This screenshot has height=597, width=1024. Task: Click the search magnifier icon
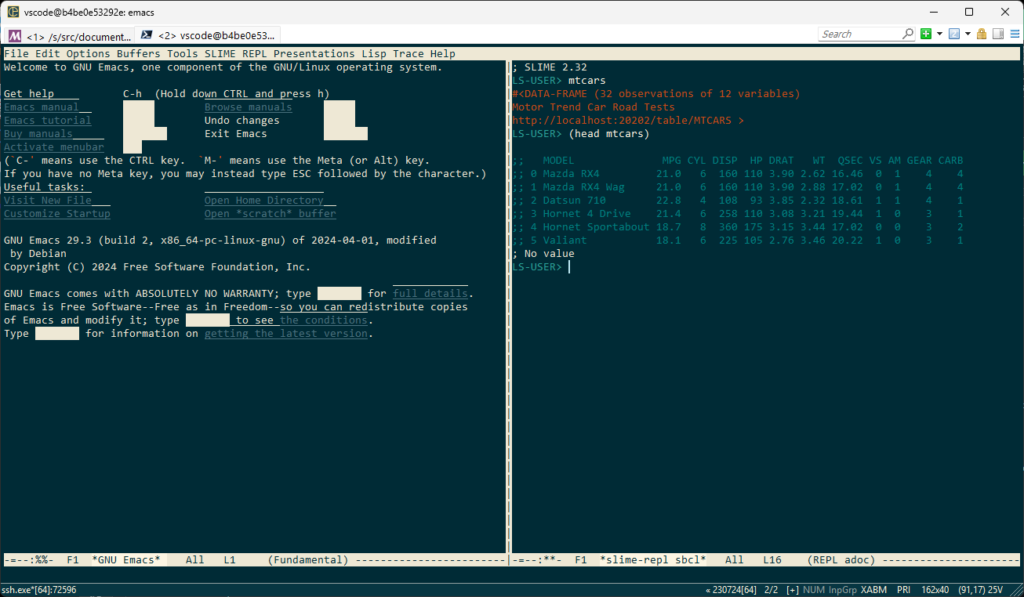coord(908,33)
